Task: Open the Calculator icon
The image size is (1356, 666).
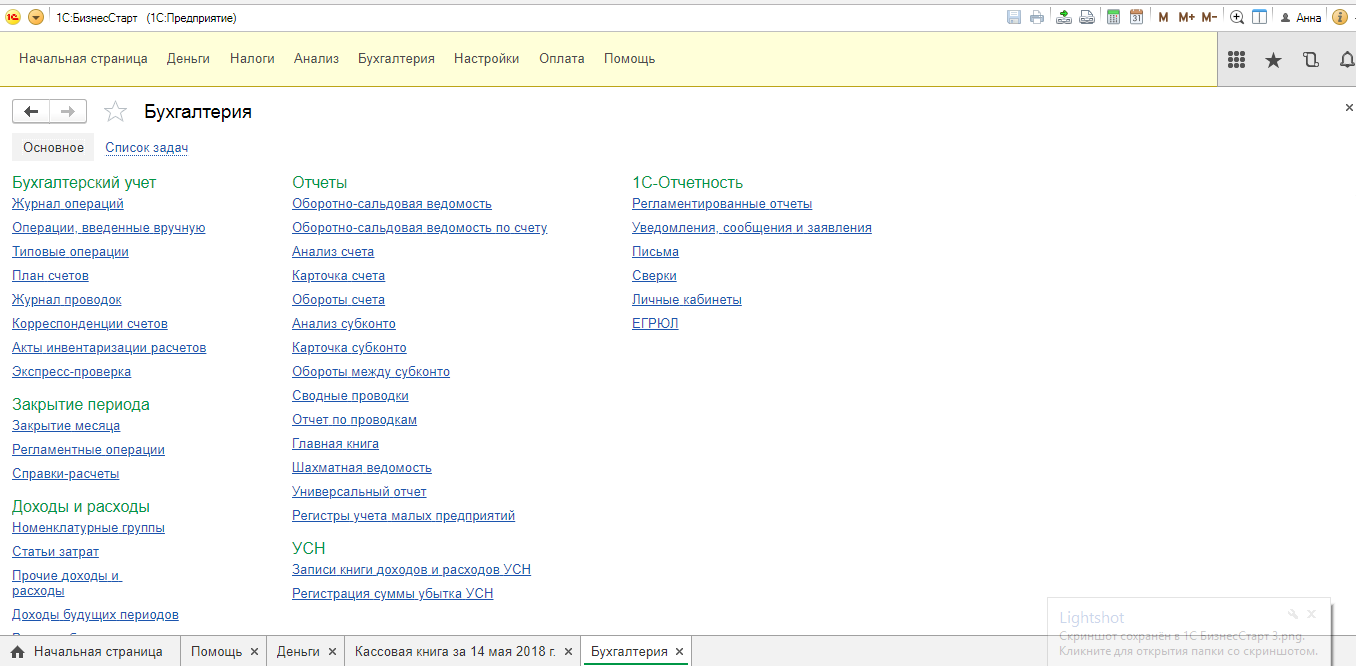Action: 1113,17
